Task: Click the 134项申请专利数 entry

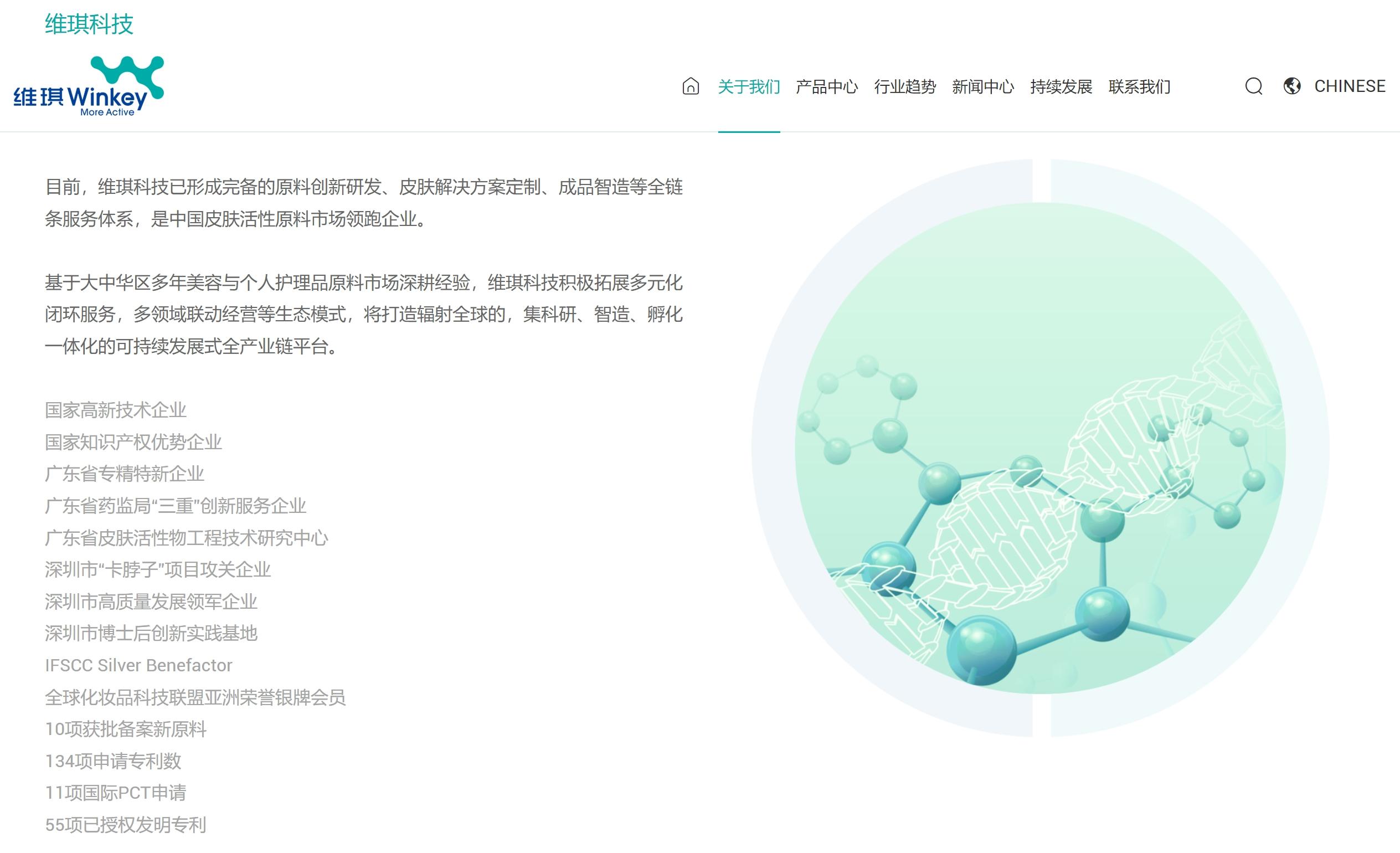Action: click(x=114, y=762)
